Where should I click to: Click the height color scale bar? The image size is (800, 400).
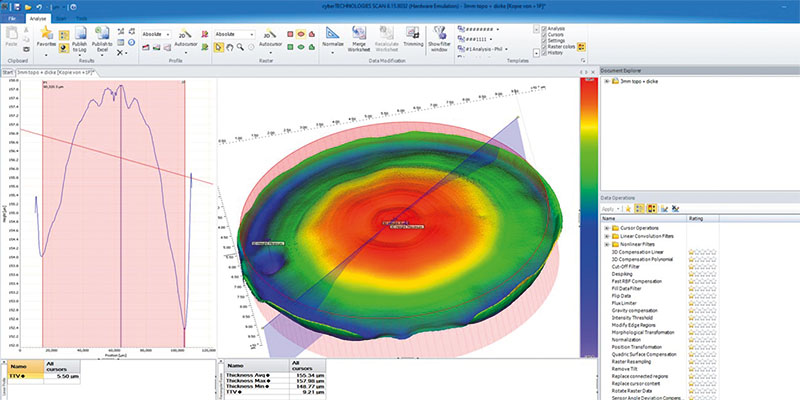(588, 218)
